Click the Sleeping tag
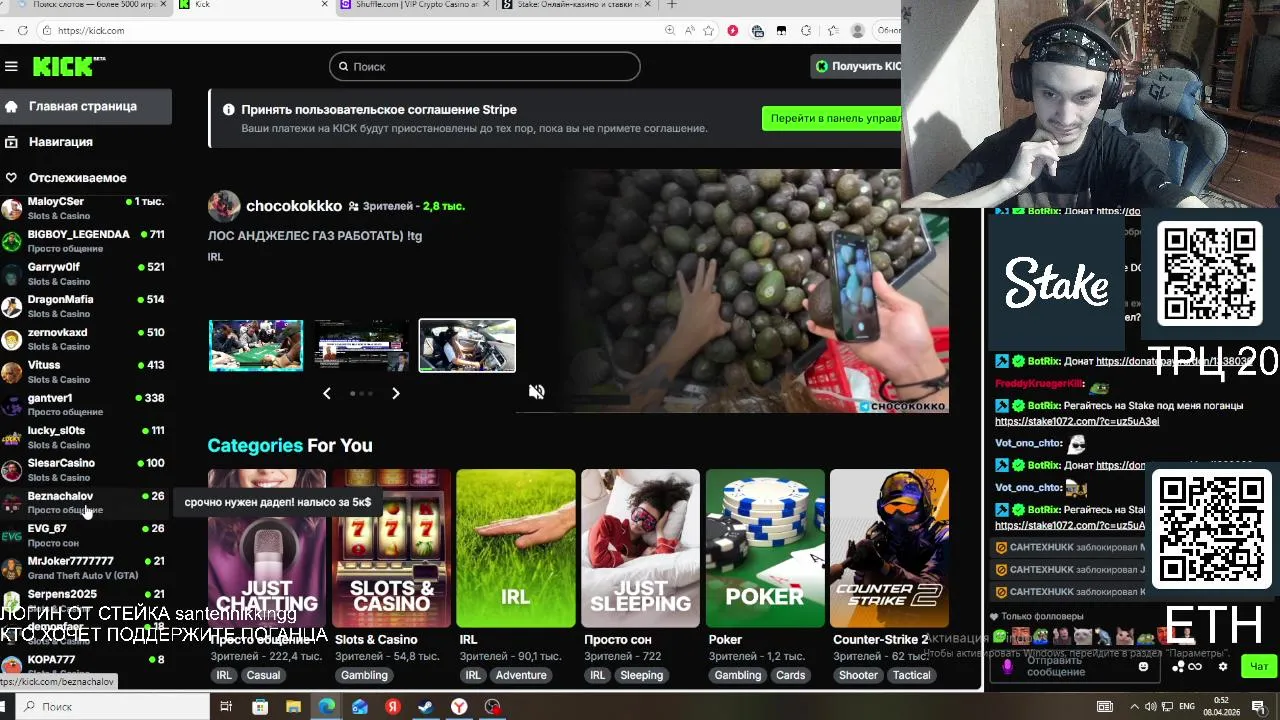 point(641,676)
